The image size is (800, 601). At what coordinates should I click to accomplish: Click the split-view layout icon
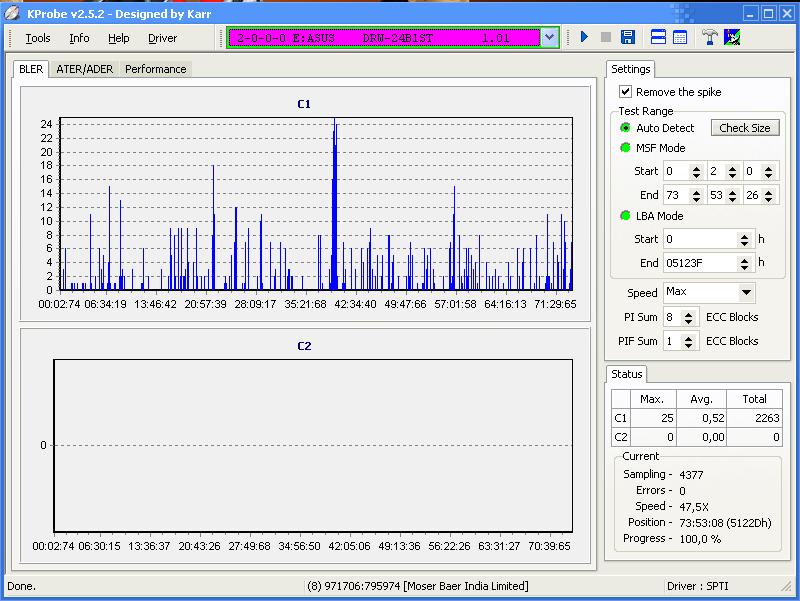click(658, 37)
